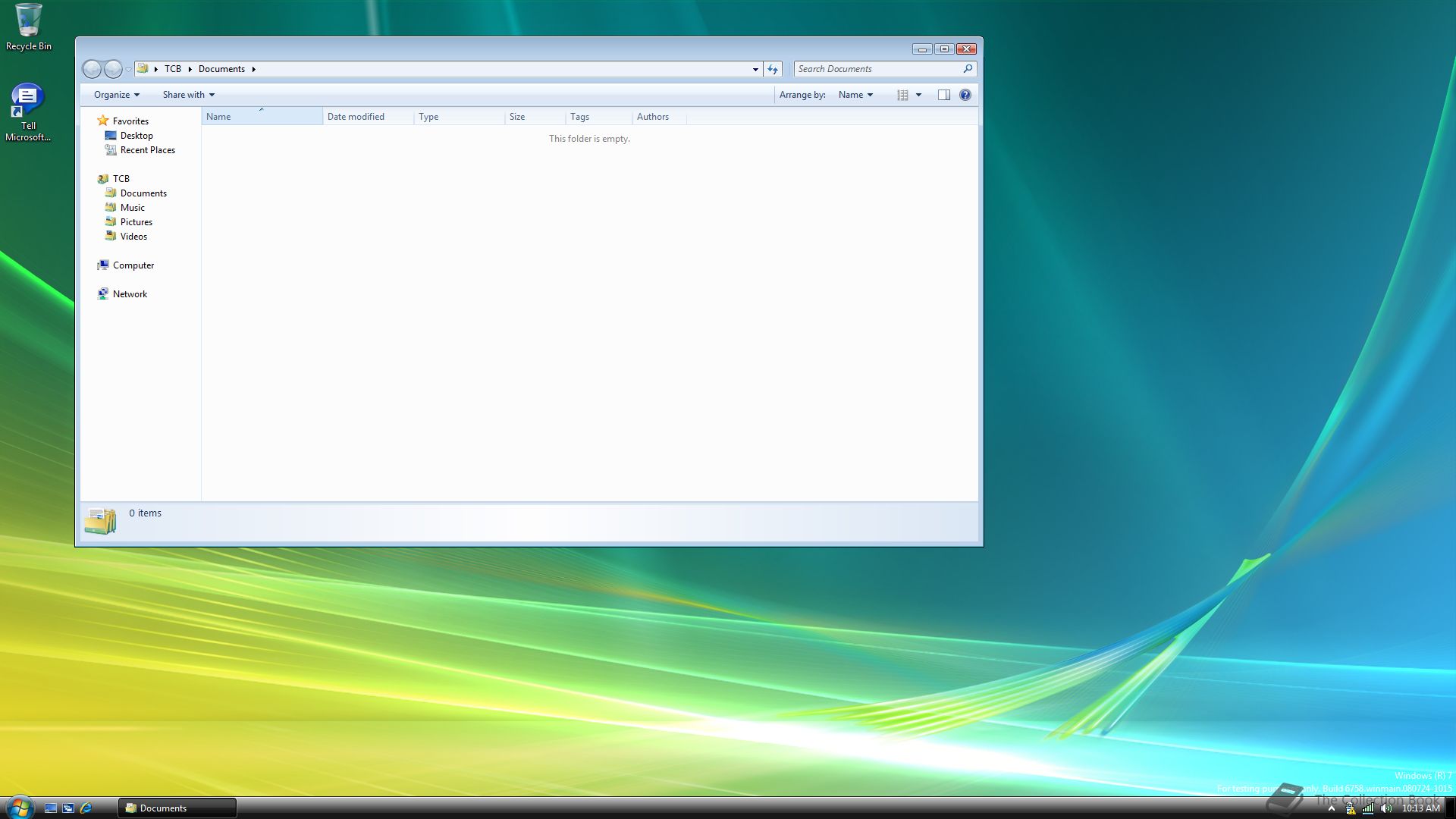Open the Help icon

[965, 95]
